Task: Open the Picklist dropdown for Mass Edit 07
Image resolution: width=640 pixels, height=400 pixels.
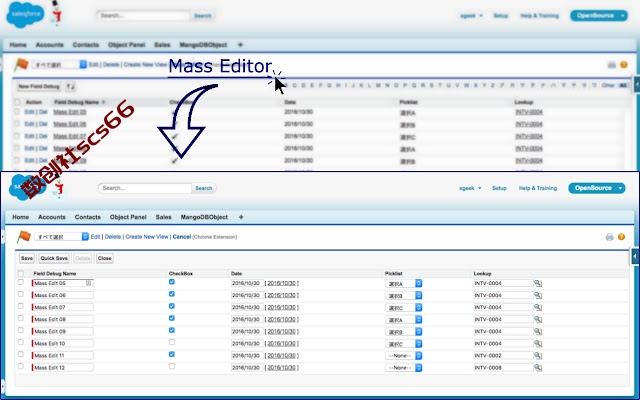Action: (x=404, y=307)
